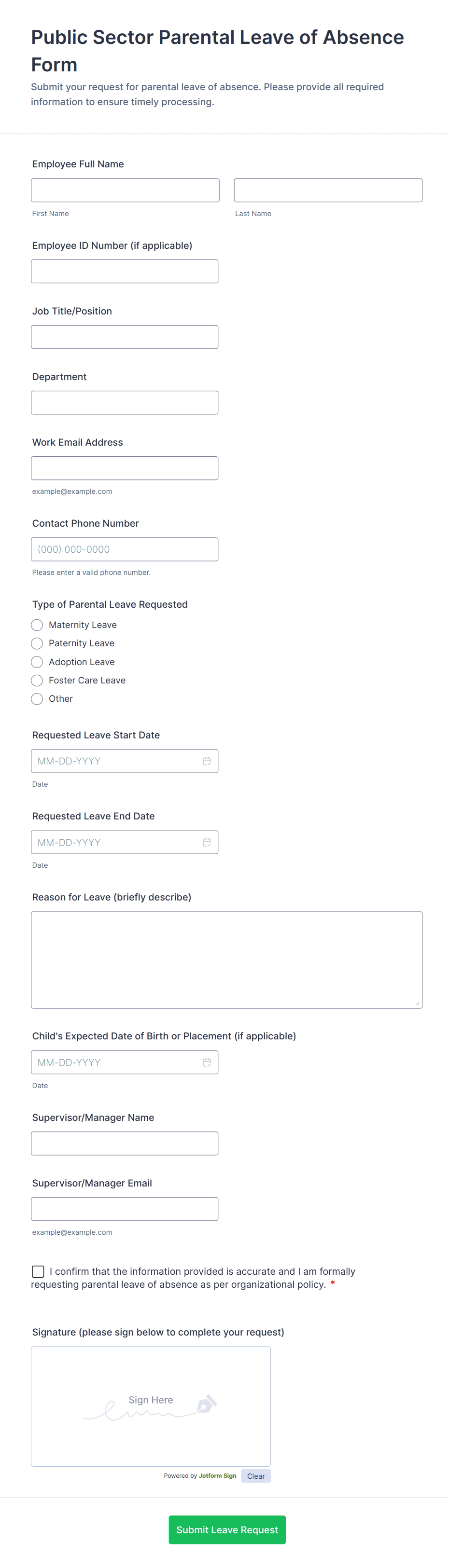The height and width of the screenshot is (1568, 449).
Task: Select Other leave type
Action: coord(37,699)
